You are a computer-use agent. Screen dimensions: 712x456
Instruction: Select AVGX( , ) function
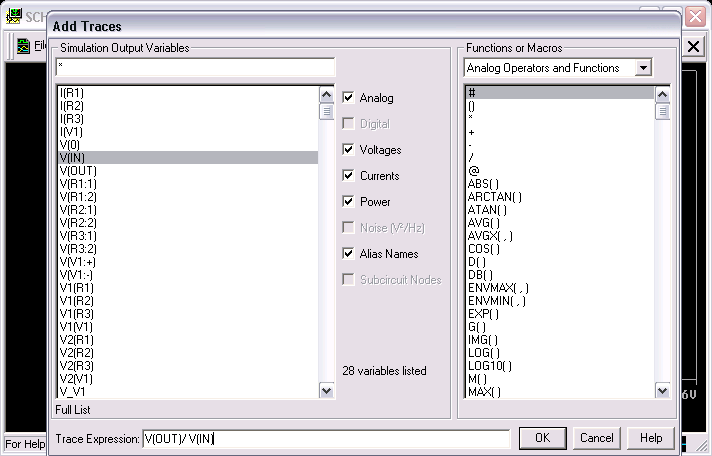[560, 236]
